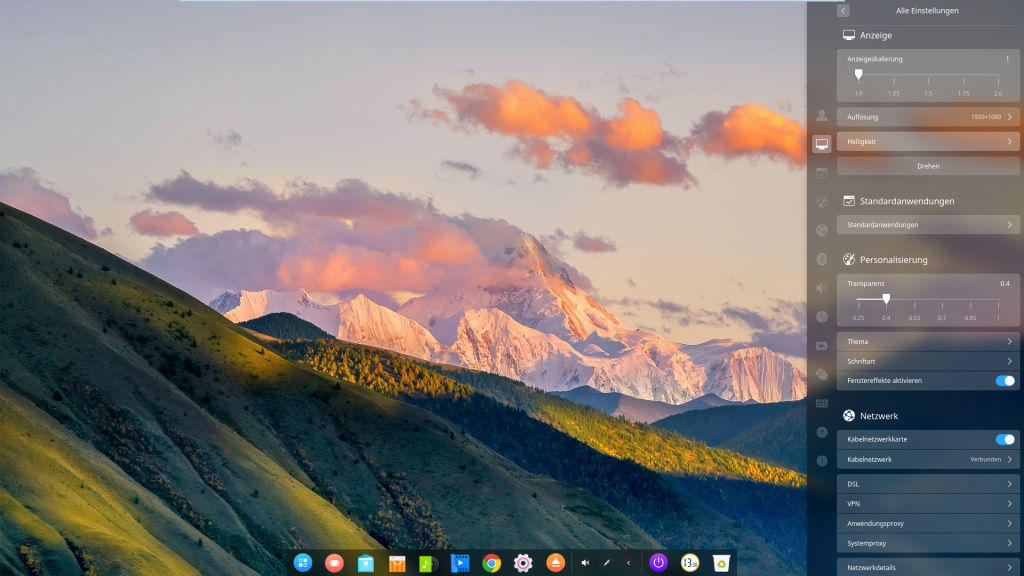Click the sound icon in the settings sidebar

pyautogui.click(x=821, y=288)
